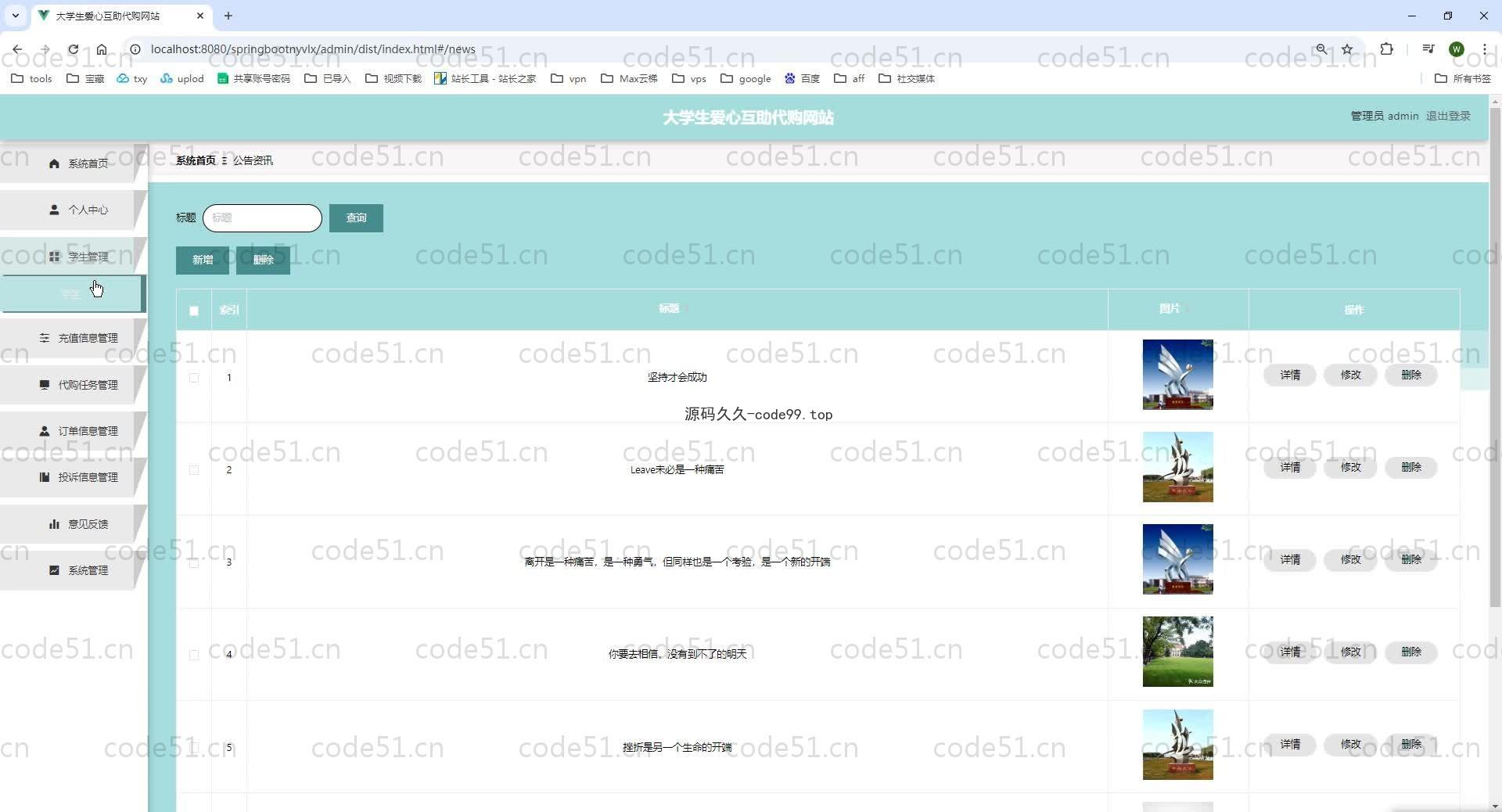Open the Chrome three-dot menu
The width and height of the screenshot is (1502, 812).
[x=1484, y=49]
